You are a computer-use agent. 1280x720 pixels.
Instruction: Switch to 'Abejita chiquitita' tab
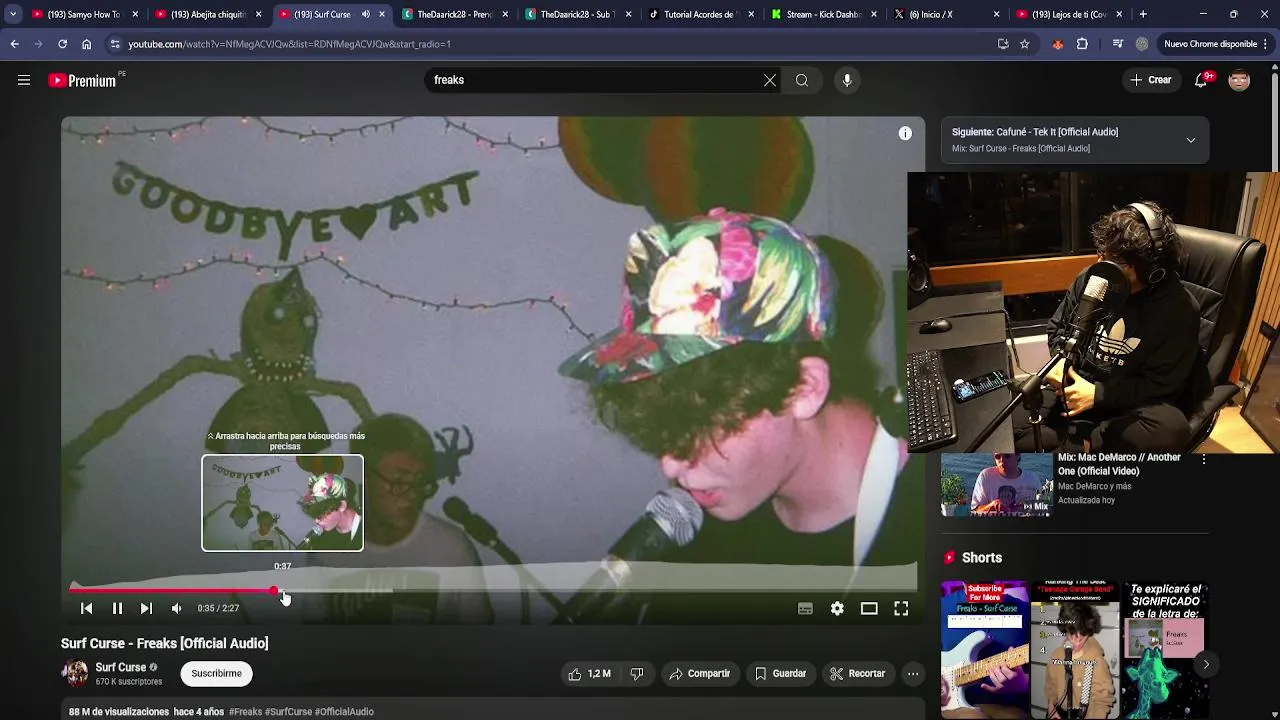(207, 14)
